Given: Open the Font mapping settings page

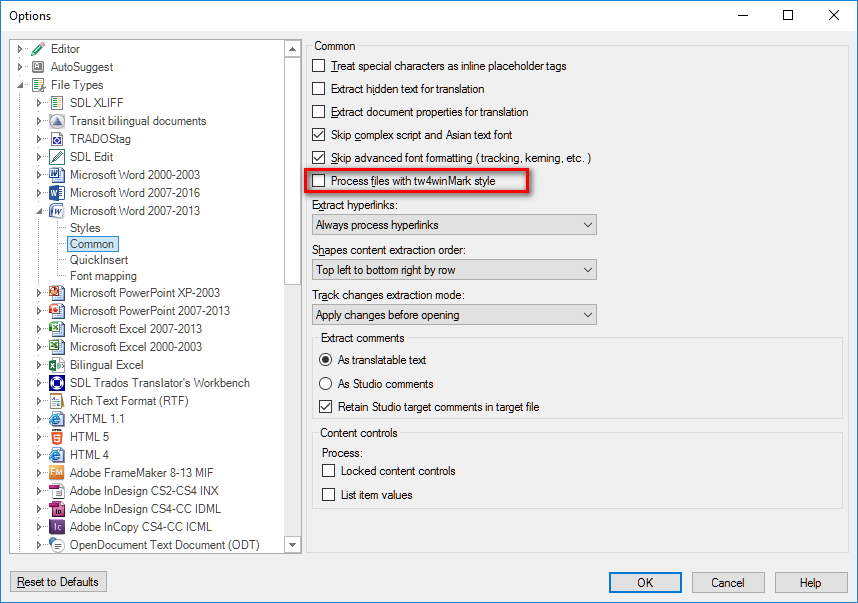Looking at the screenshot, I should (x=103, y=276).
